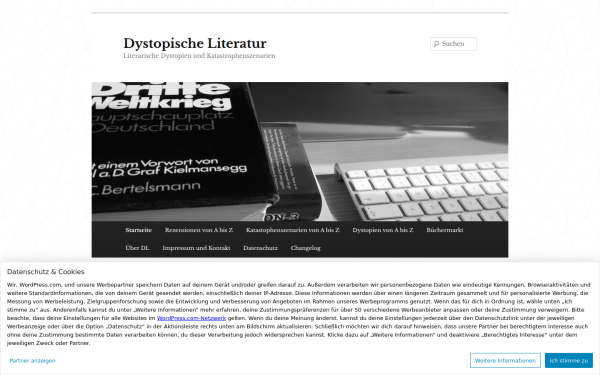Open Katastophenszenarien von A bis Z
Viewport: 600px width, 375px height.
click(292, 230)
